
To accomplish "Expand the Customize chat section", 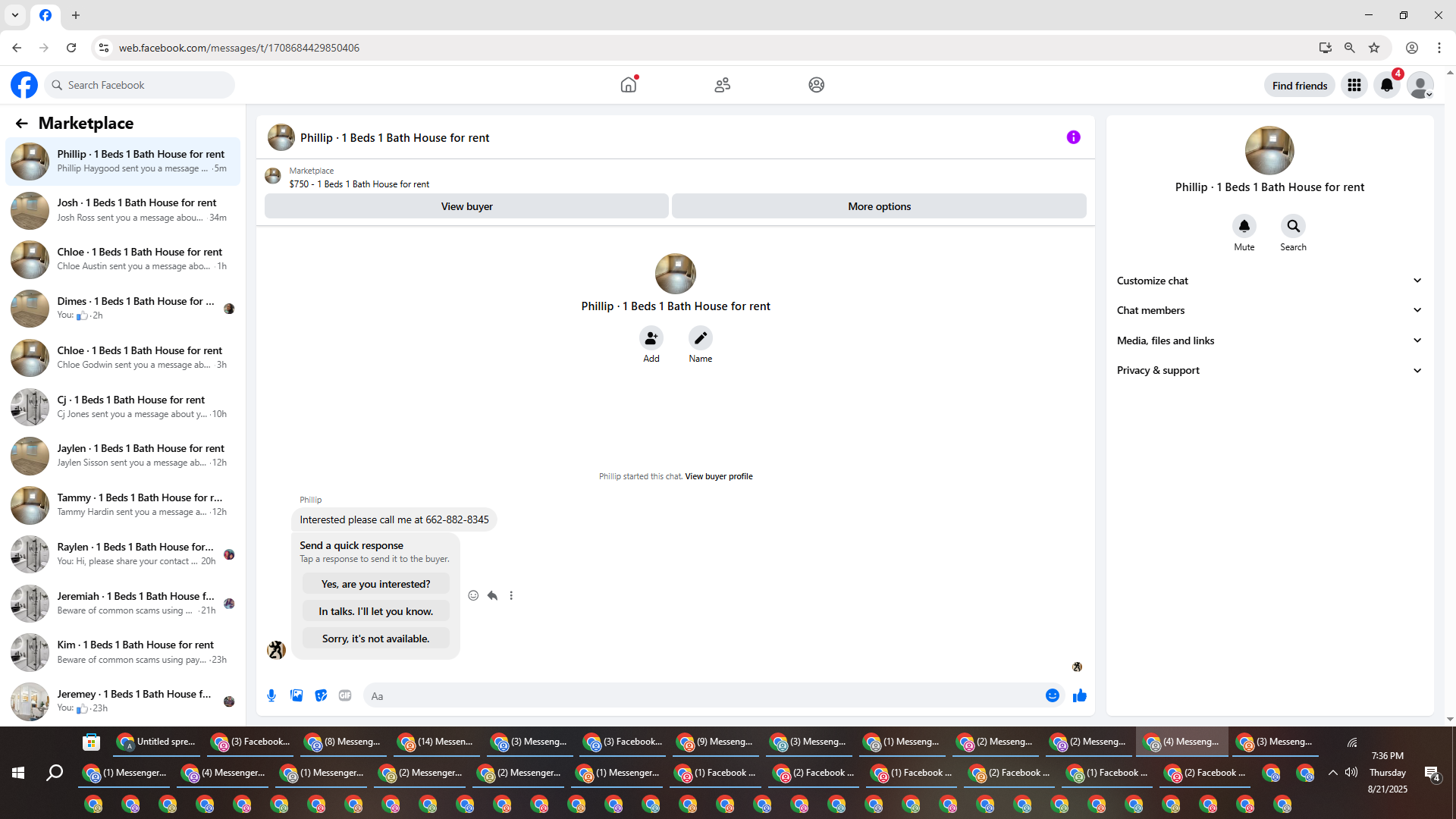I will (x=1269, y=281).
